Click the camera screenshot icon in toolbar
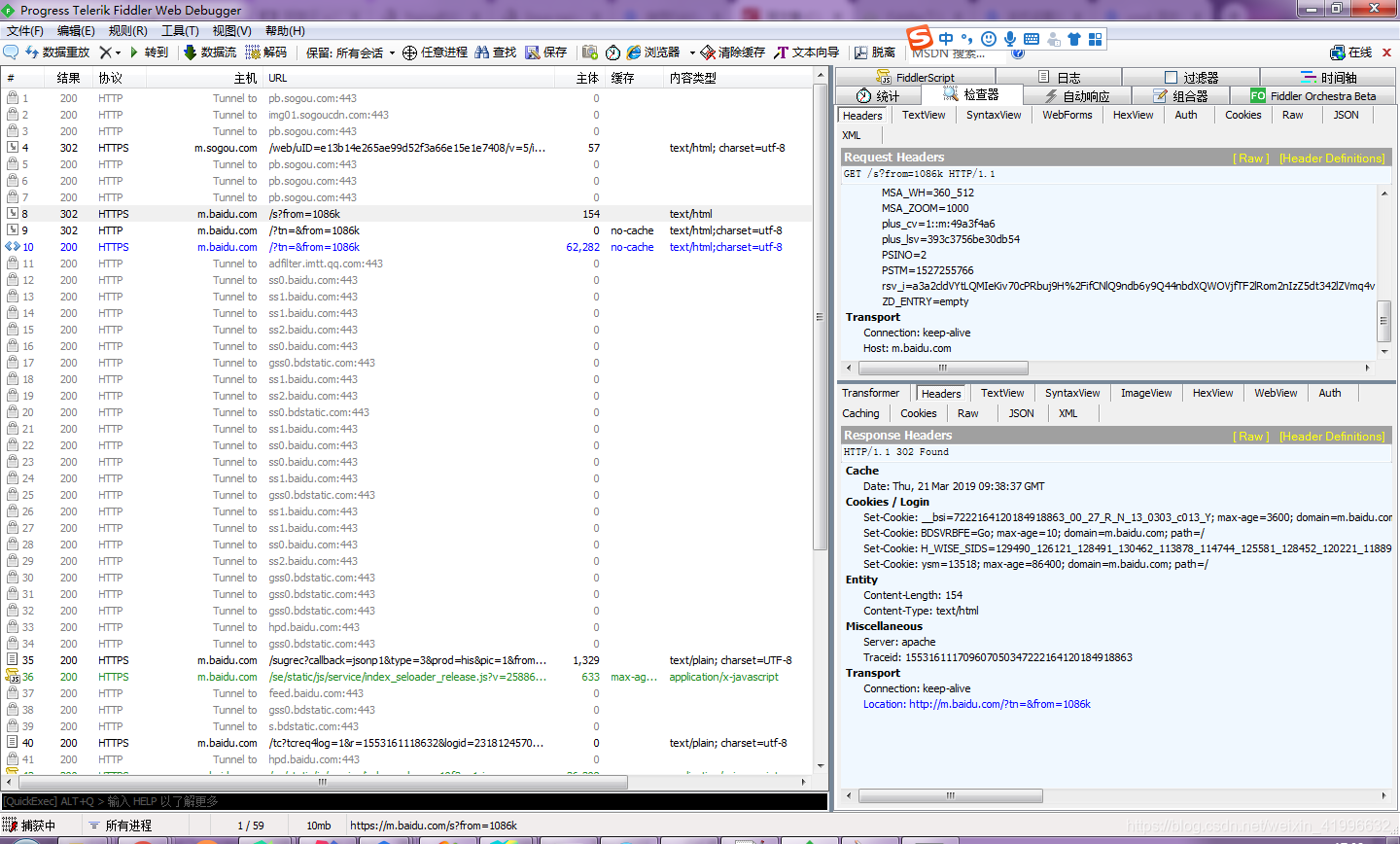This screenshot has height=844, width=1400. click(x=590, y=53)
